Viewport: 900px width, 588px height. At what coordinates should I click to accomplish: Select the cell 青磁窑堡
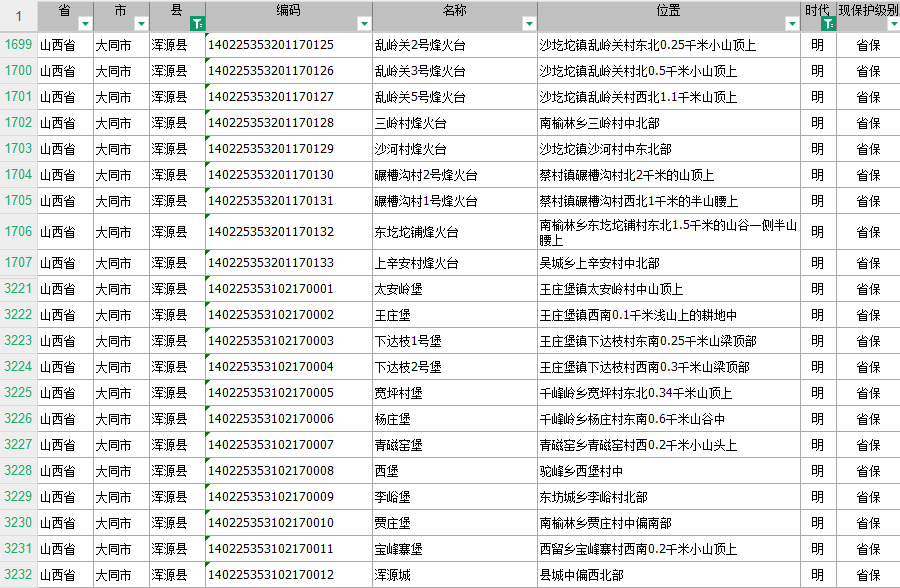tap(455, 445)
